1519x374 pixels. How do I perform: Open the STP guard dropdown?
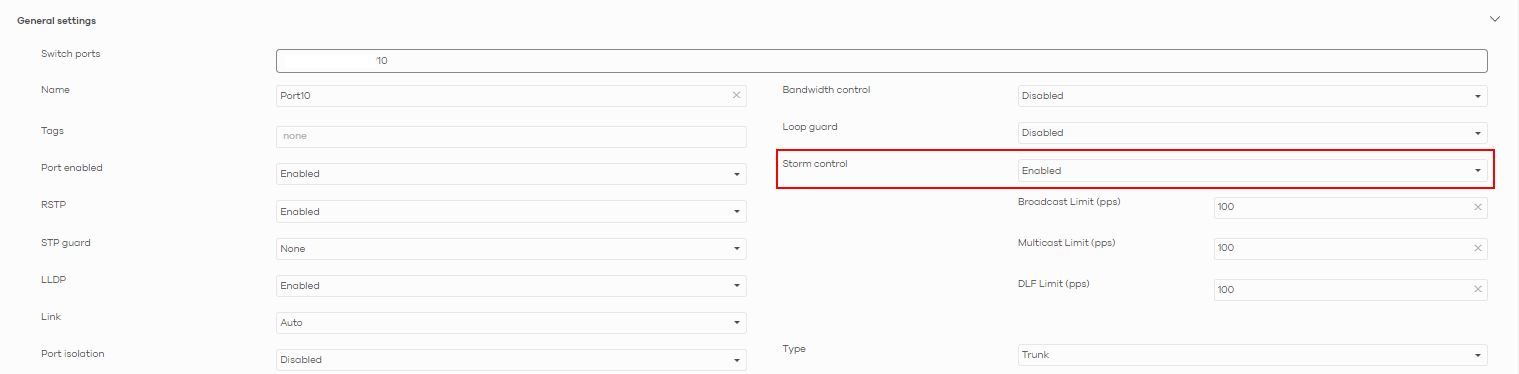pos(511,249)
